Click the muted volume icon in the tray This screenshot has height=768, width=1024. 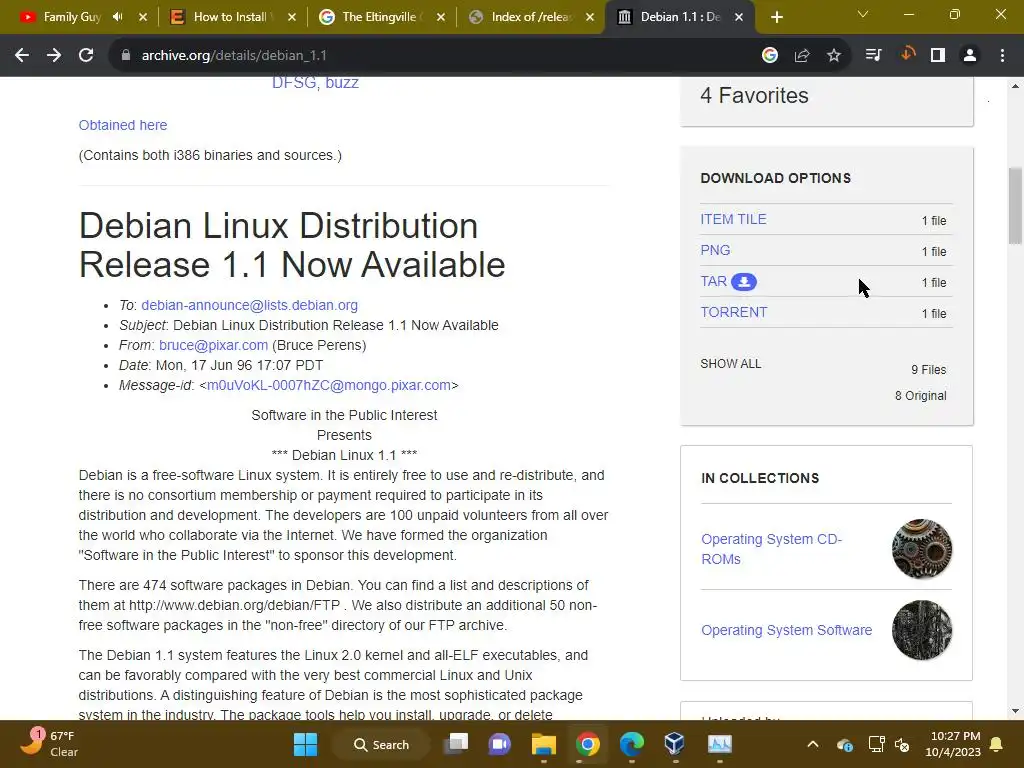pyautogui.click(x=903, y=744)
